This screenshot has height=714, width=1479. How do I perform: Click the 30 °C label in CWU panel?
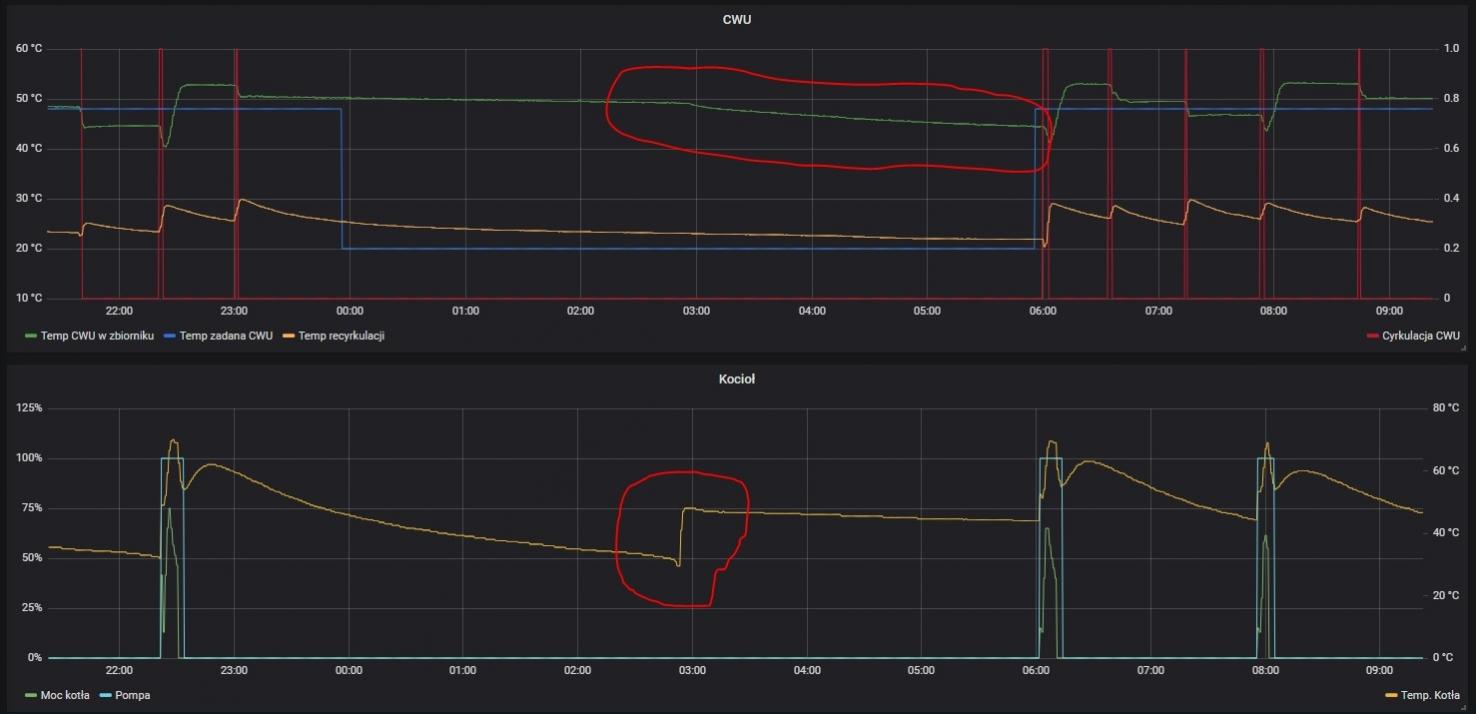[29, 198]
